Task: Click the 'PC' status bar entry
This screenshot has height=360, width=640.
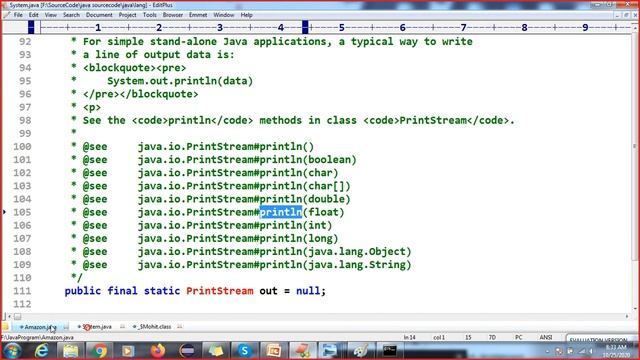Action: point(518,338)
